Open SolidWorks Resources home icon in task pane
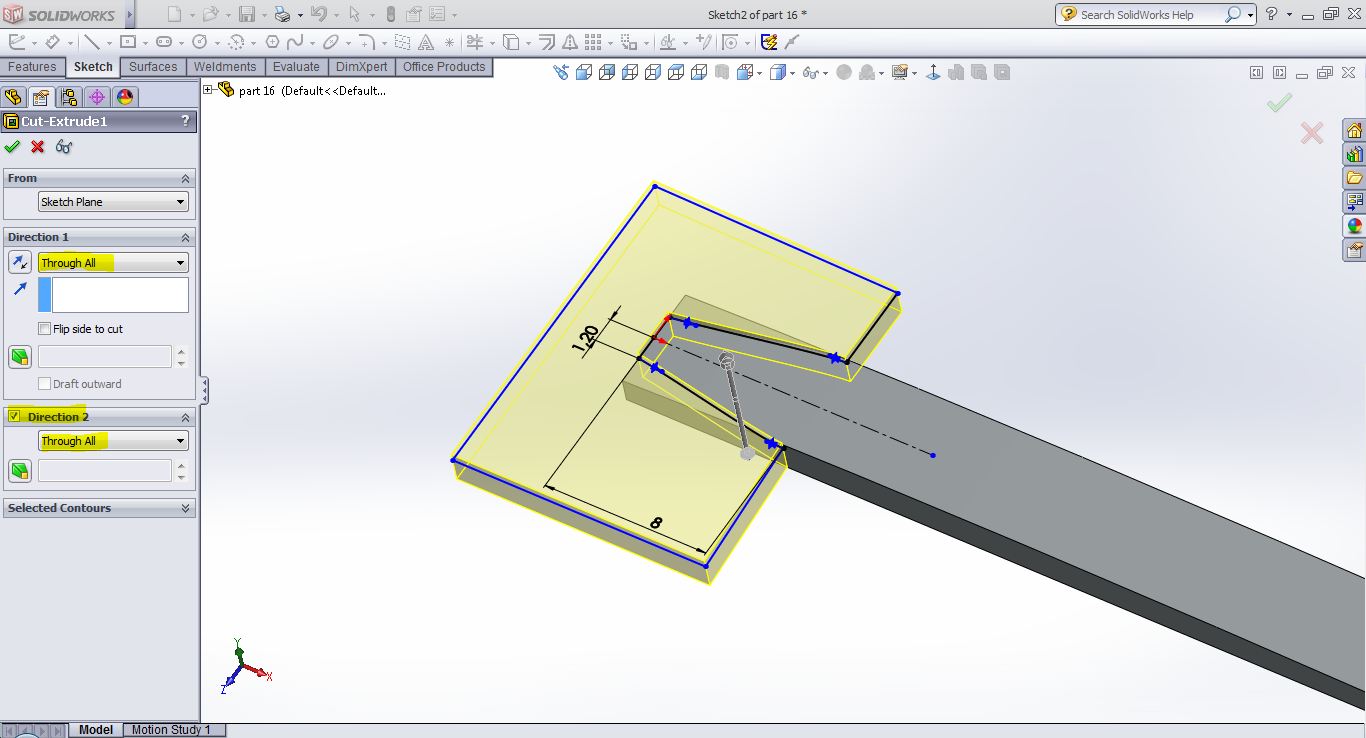1366x738 pixels. [1354, 131]
